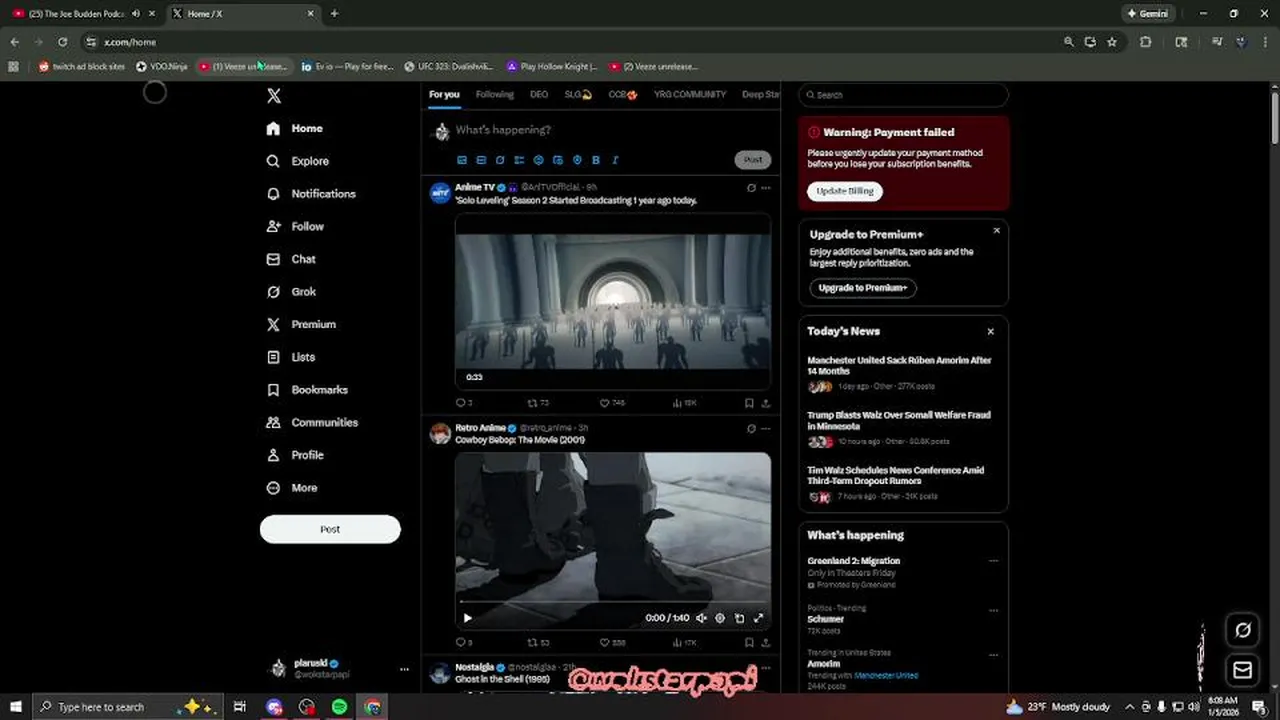The width and height of the screenshot is (1280, 720).
Task: Click the large white Post button in the sidebar
Action: click(x=330, y=529)
